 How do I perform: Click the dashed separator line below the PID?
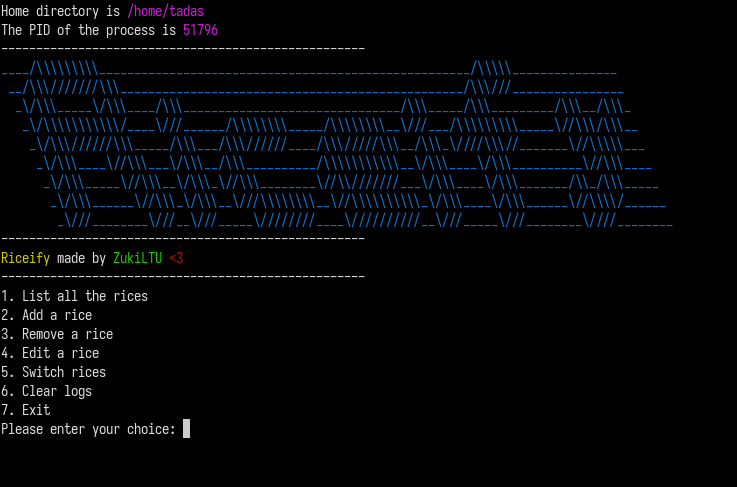click(182, 48)
